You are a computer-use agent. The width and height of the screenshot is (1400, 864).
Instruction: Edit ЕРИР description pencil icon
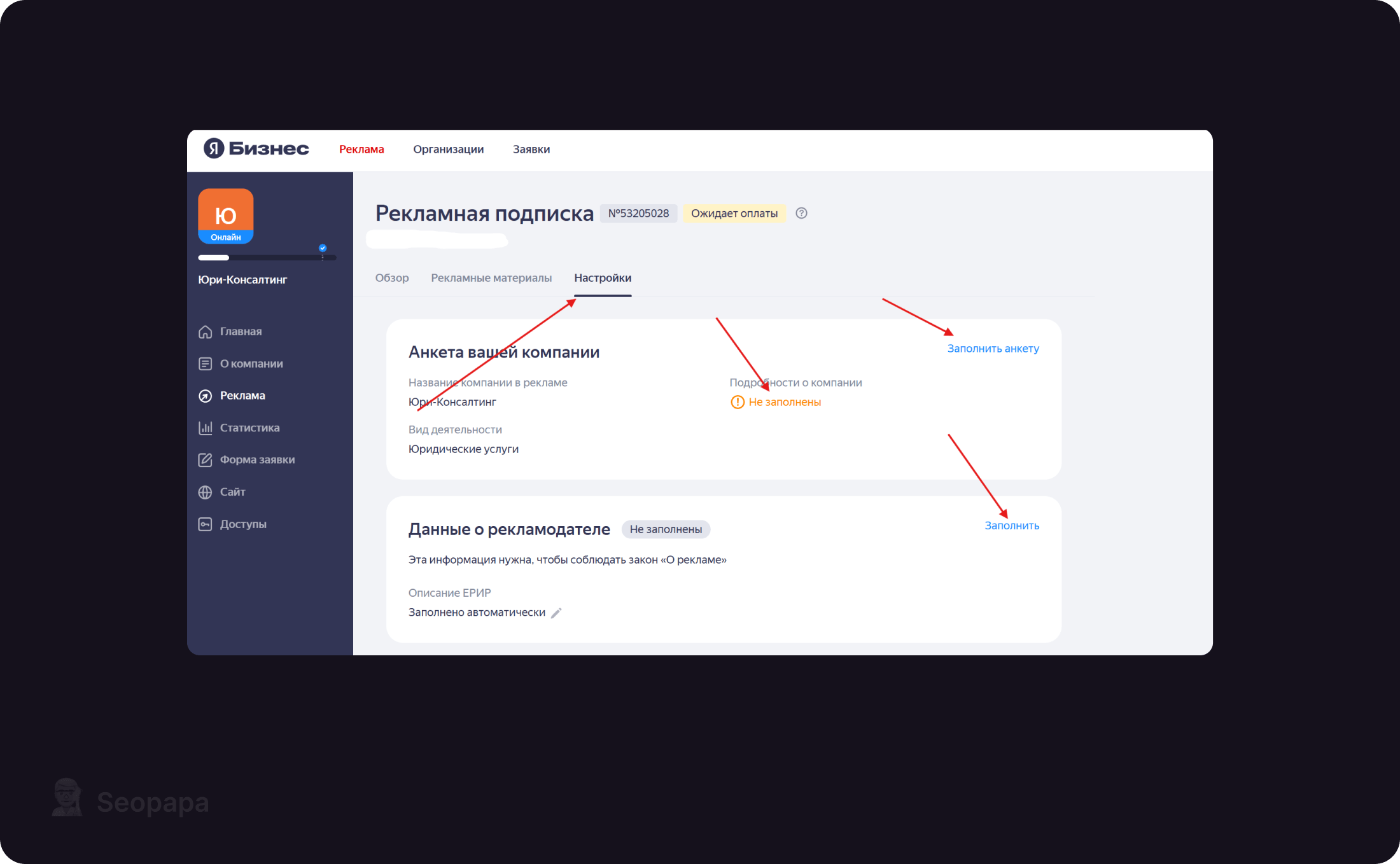pyautogui.click(x=556, y=613)
